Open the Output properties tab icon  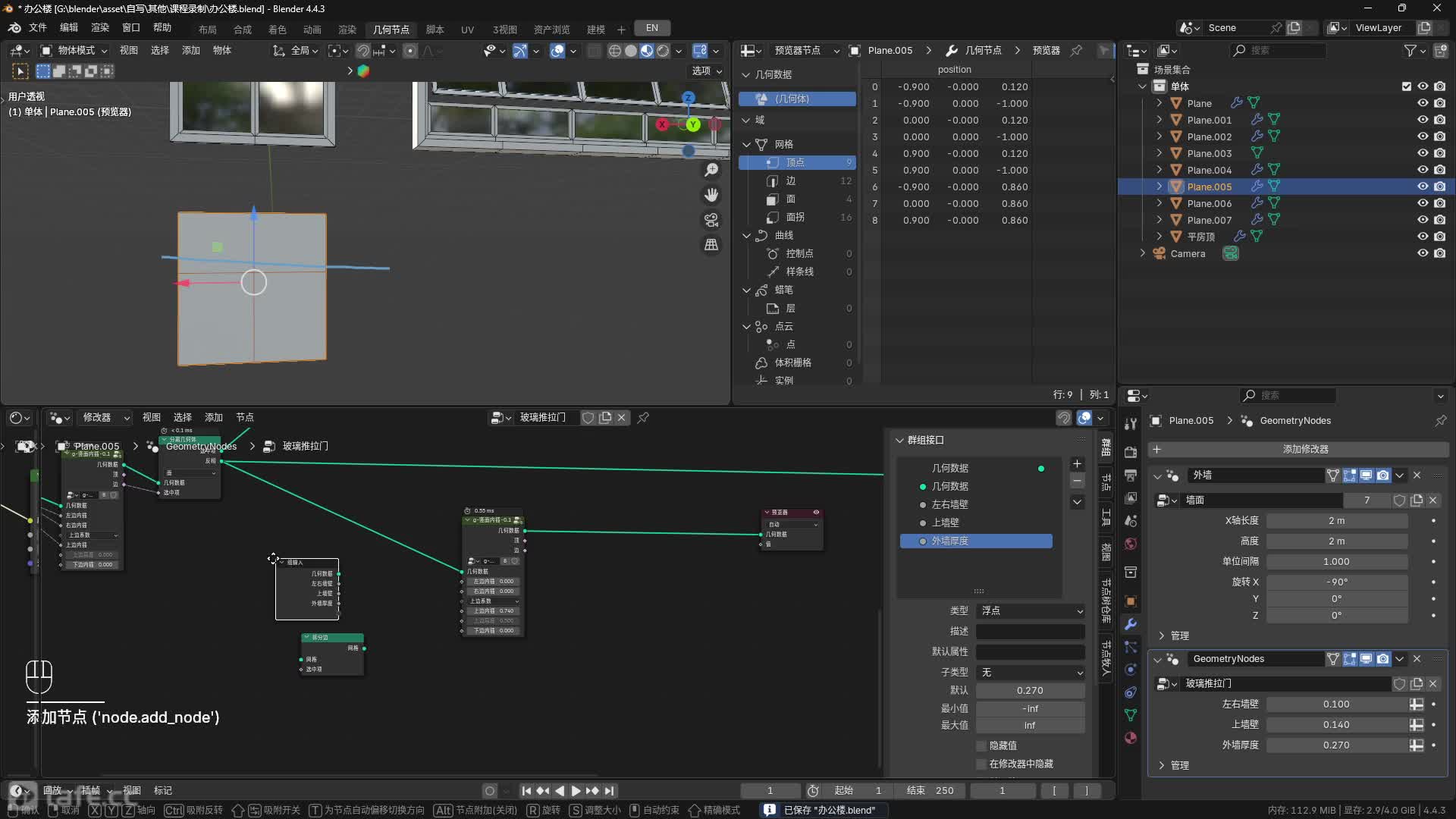point(1131,475)
